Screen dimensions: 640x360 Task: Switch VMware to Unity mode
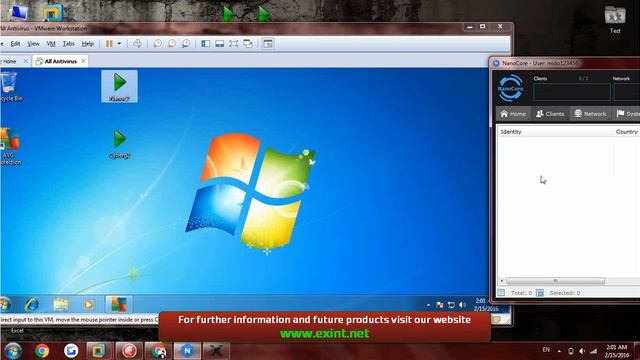(x=248, y=44)
